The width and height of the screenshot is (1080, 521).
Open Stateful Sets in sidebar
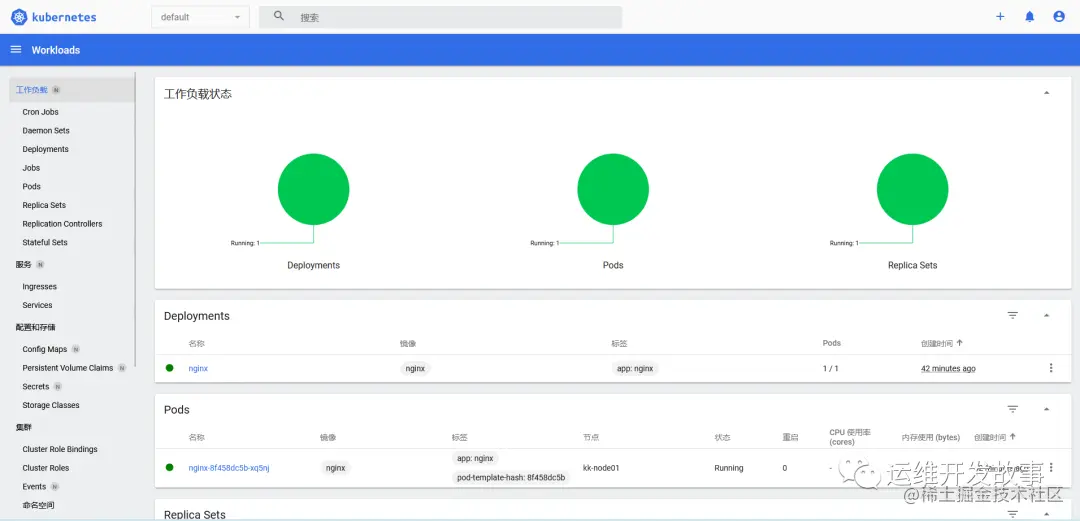click(x=45, y=242)
